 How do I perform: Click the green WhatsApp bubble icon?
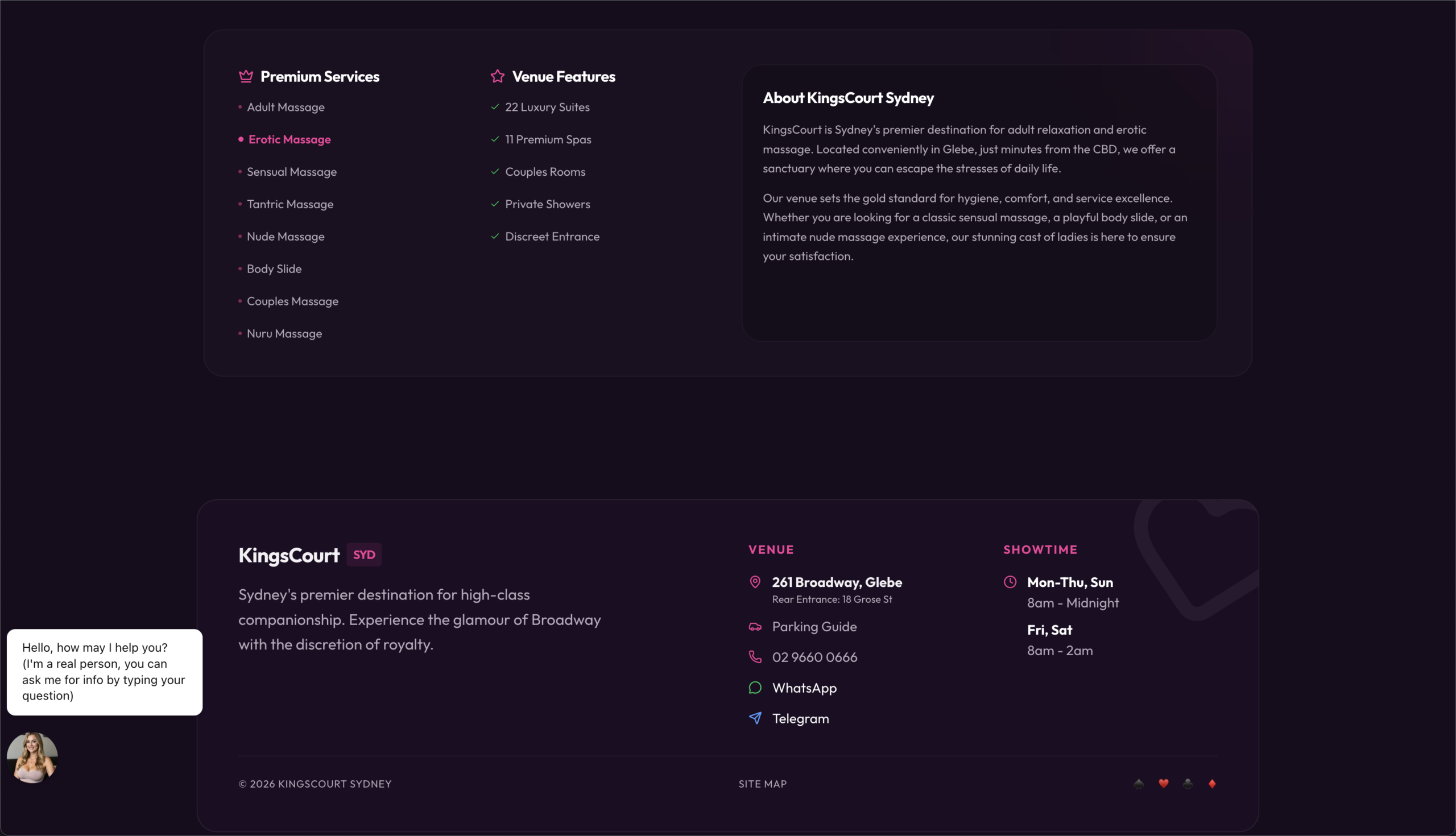coord(755,688)
